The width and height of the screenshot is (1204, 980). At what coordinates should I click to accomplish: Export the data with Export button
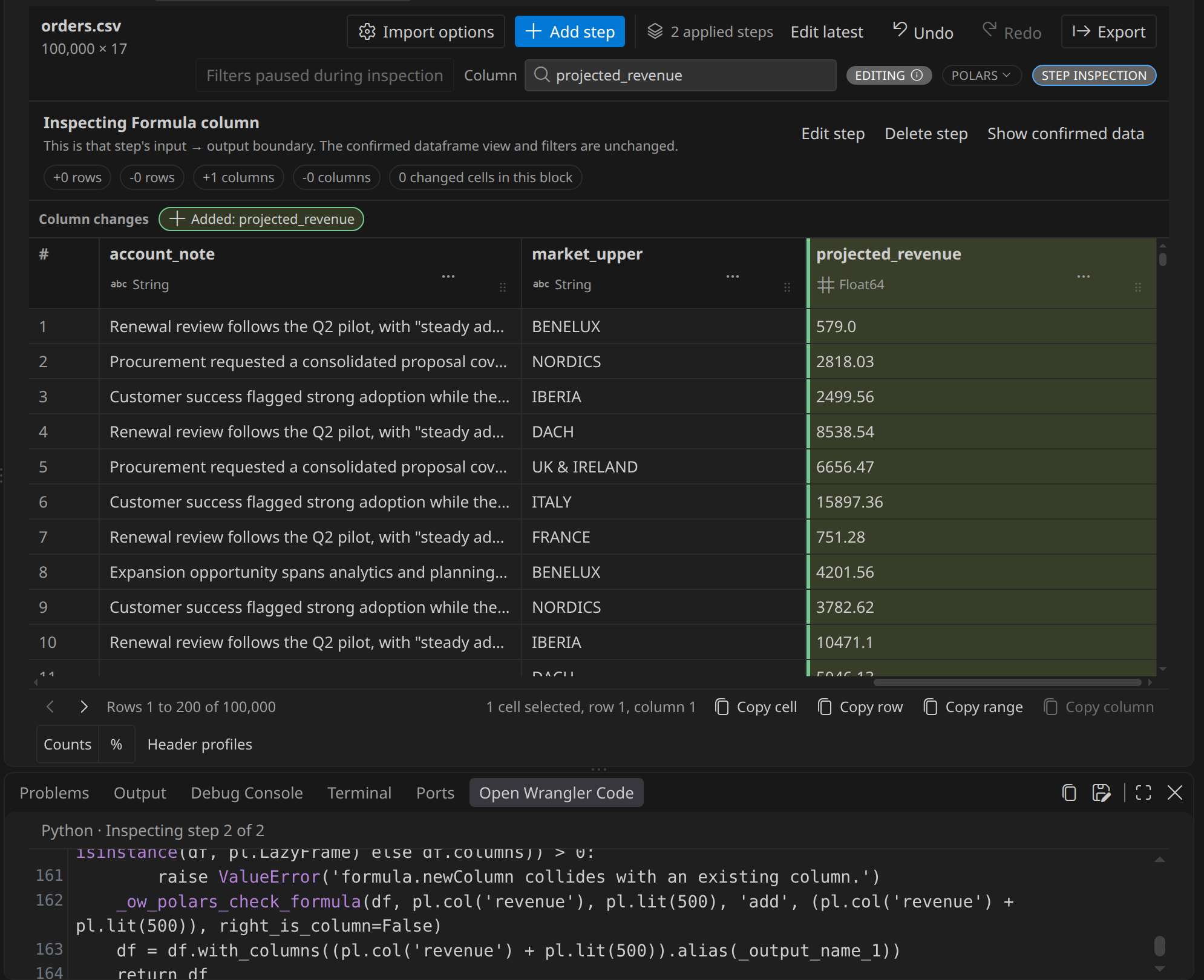(1109, 31)
